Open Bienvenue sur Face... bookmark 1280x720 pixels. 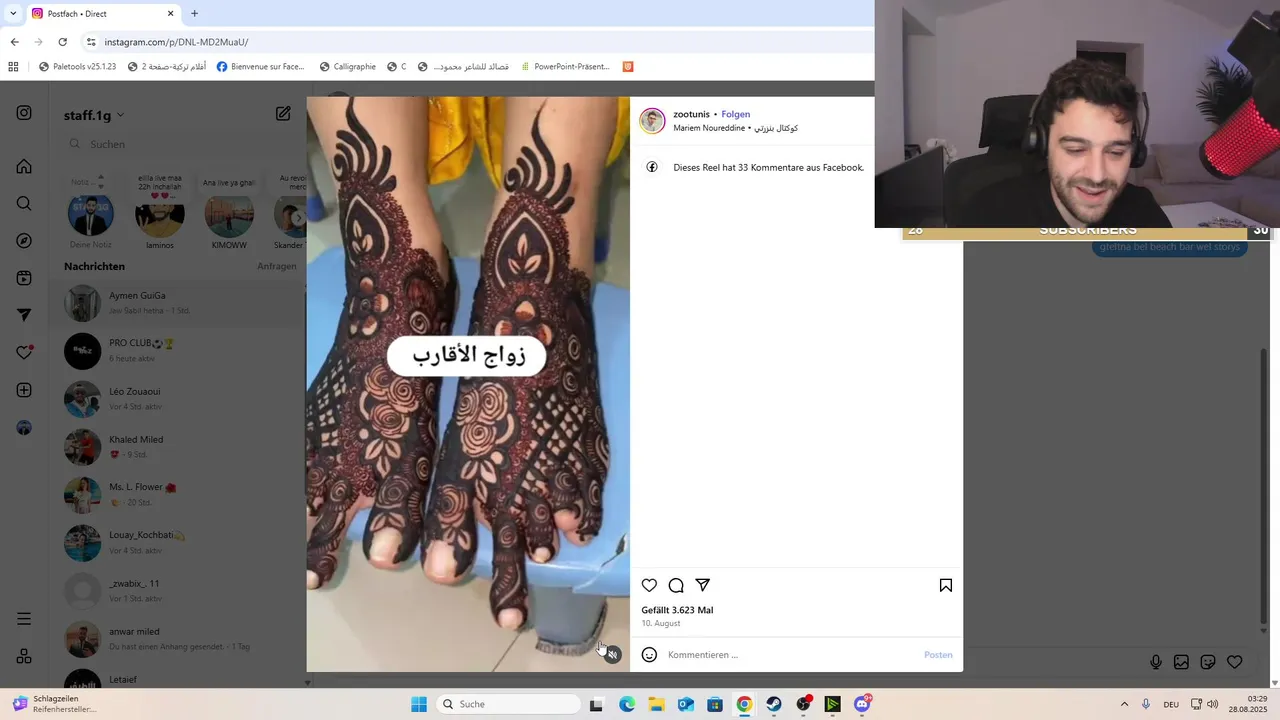pyautogui.click(x=261, y=67)
